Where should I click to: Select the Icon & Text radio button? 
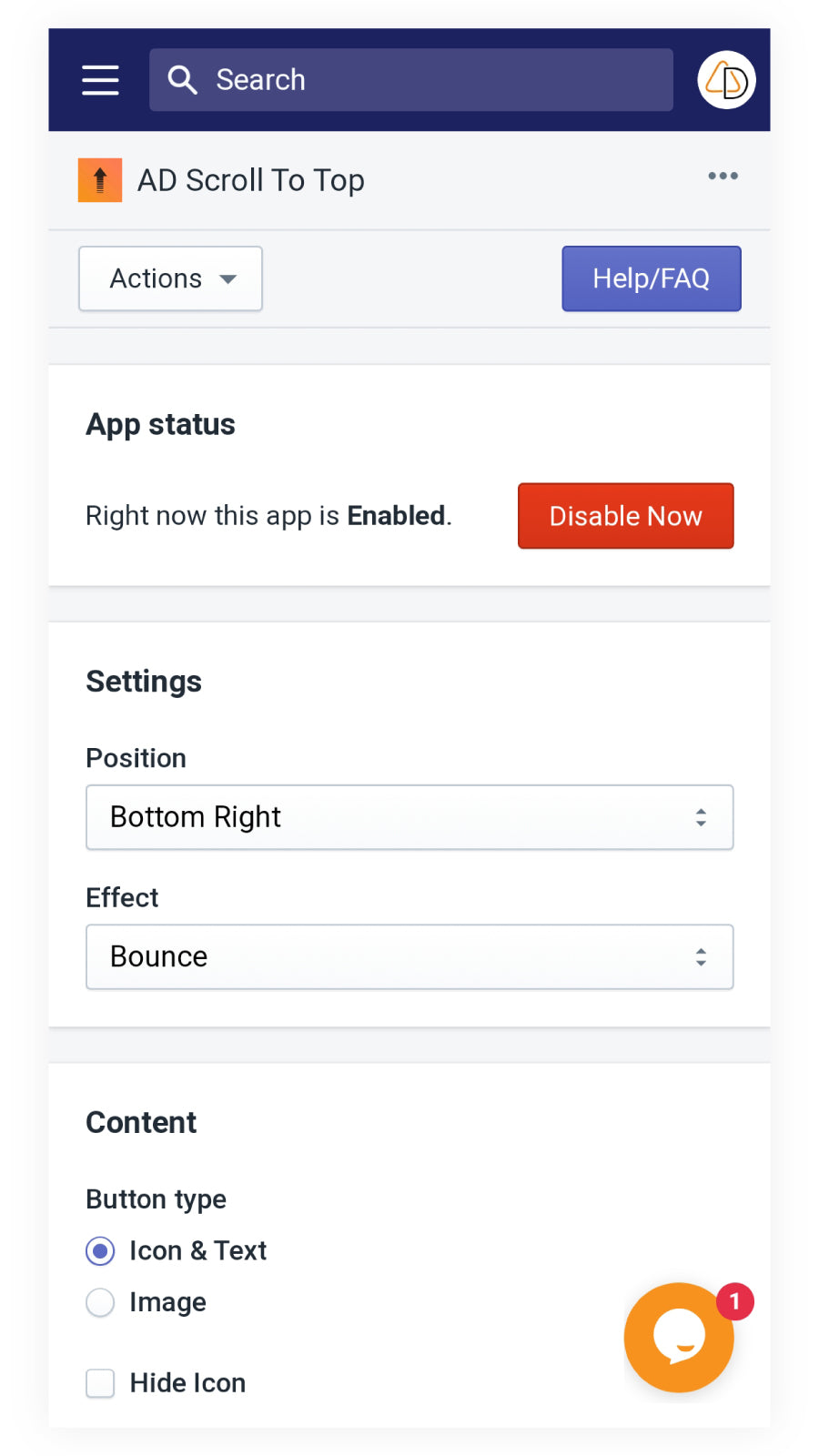coord(100,1251)
